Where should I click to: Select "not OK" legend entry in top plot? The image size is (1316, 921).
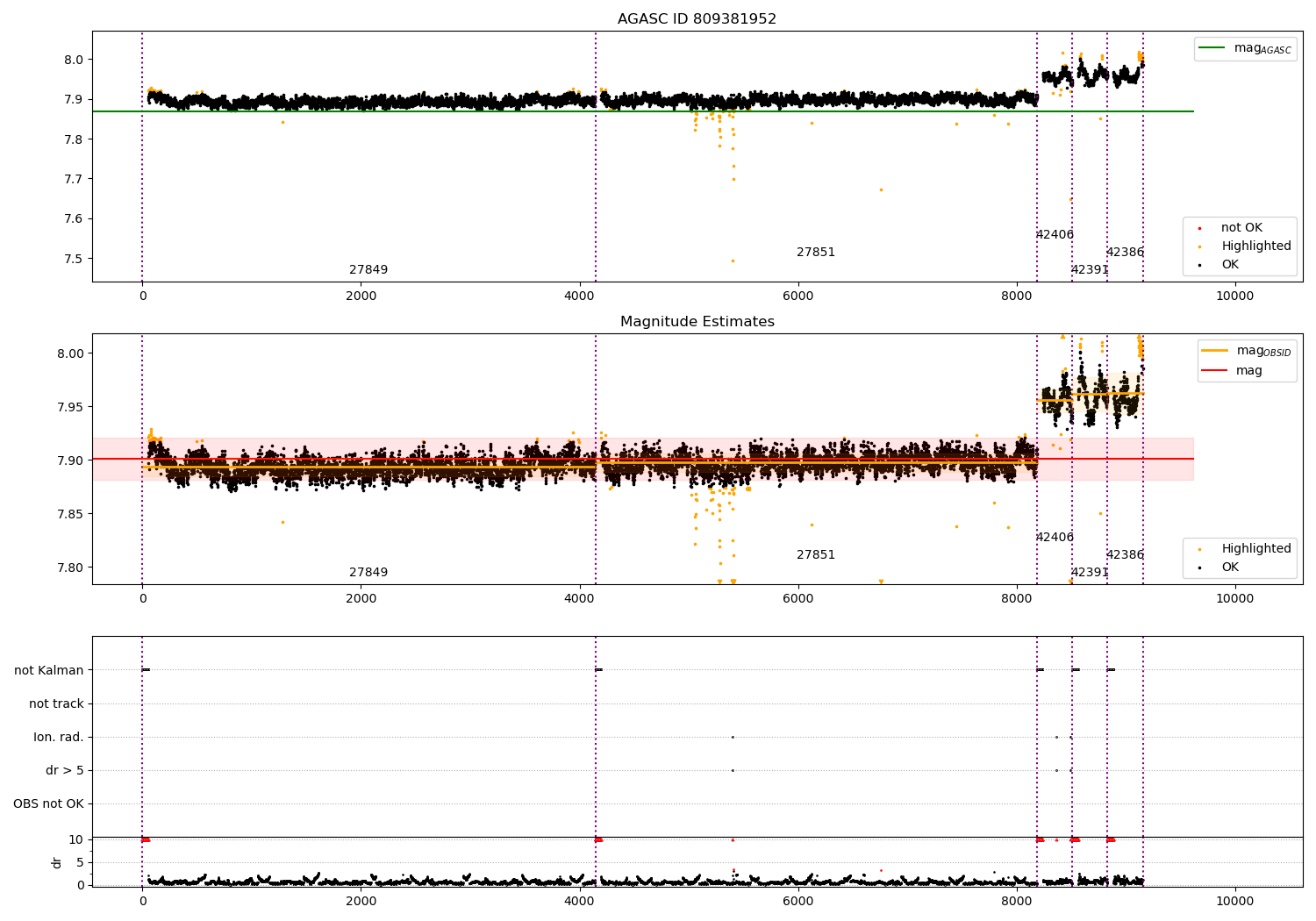[1241, 227]
